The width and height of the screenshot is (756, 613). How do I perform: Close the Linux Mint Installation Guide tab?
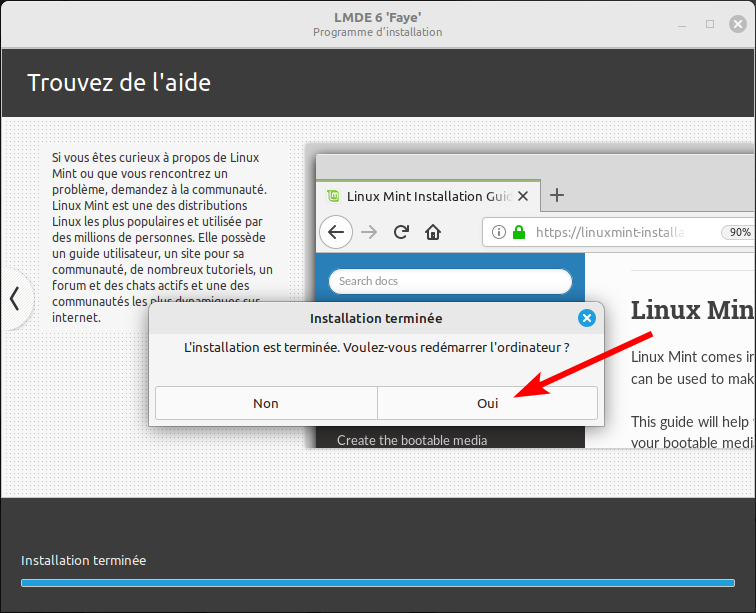point(523,196)
